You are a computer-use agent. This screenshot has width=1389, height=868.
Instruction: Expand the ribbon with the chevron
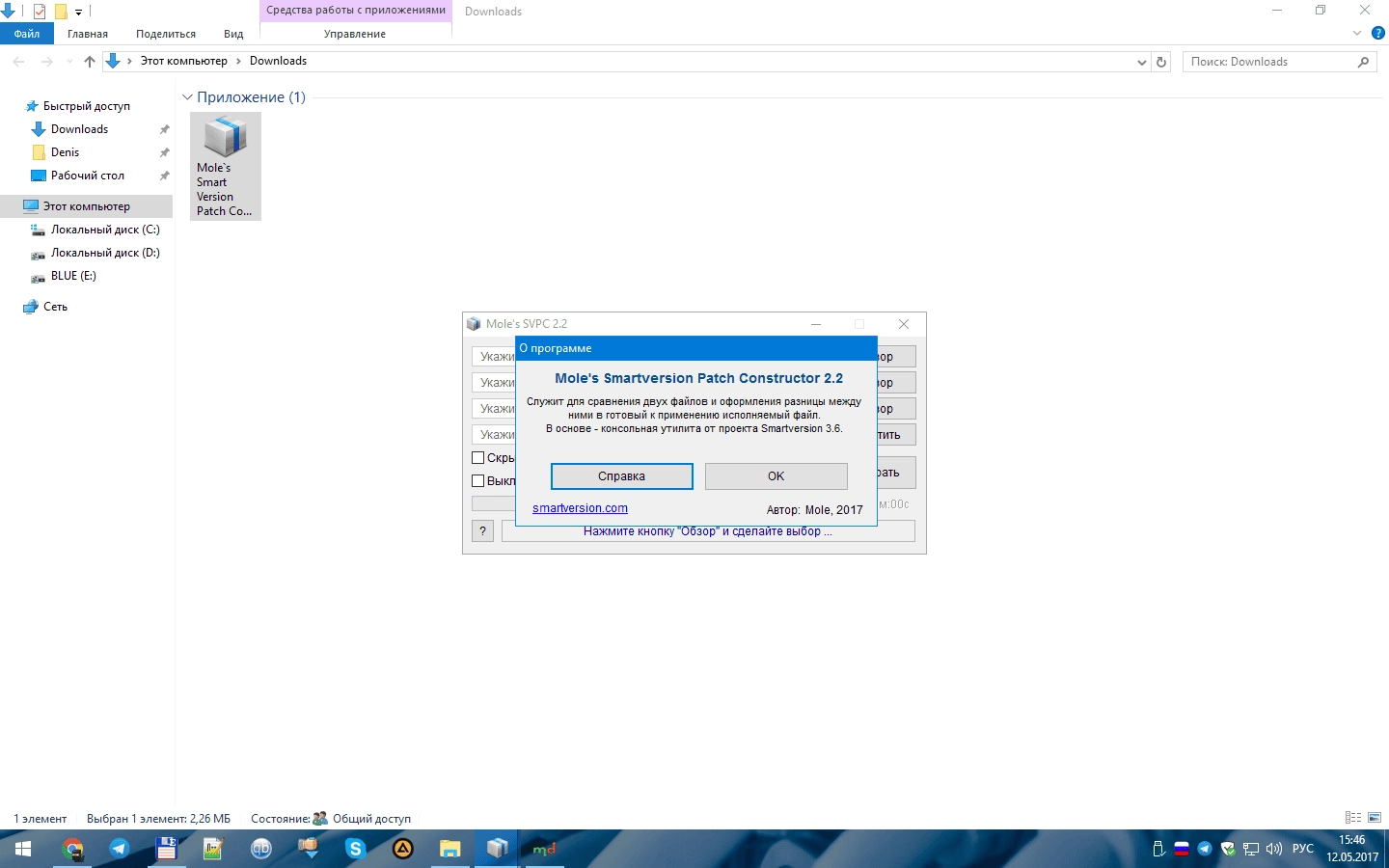1356,33
